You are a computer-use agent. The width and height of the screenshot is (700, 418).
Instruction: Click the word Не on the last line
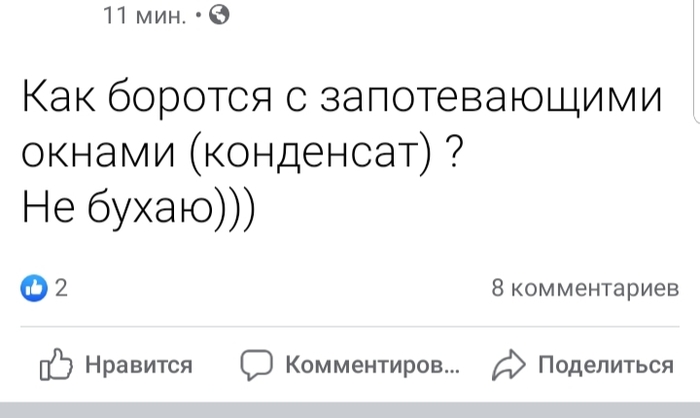coord(52,208)
